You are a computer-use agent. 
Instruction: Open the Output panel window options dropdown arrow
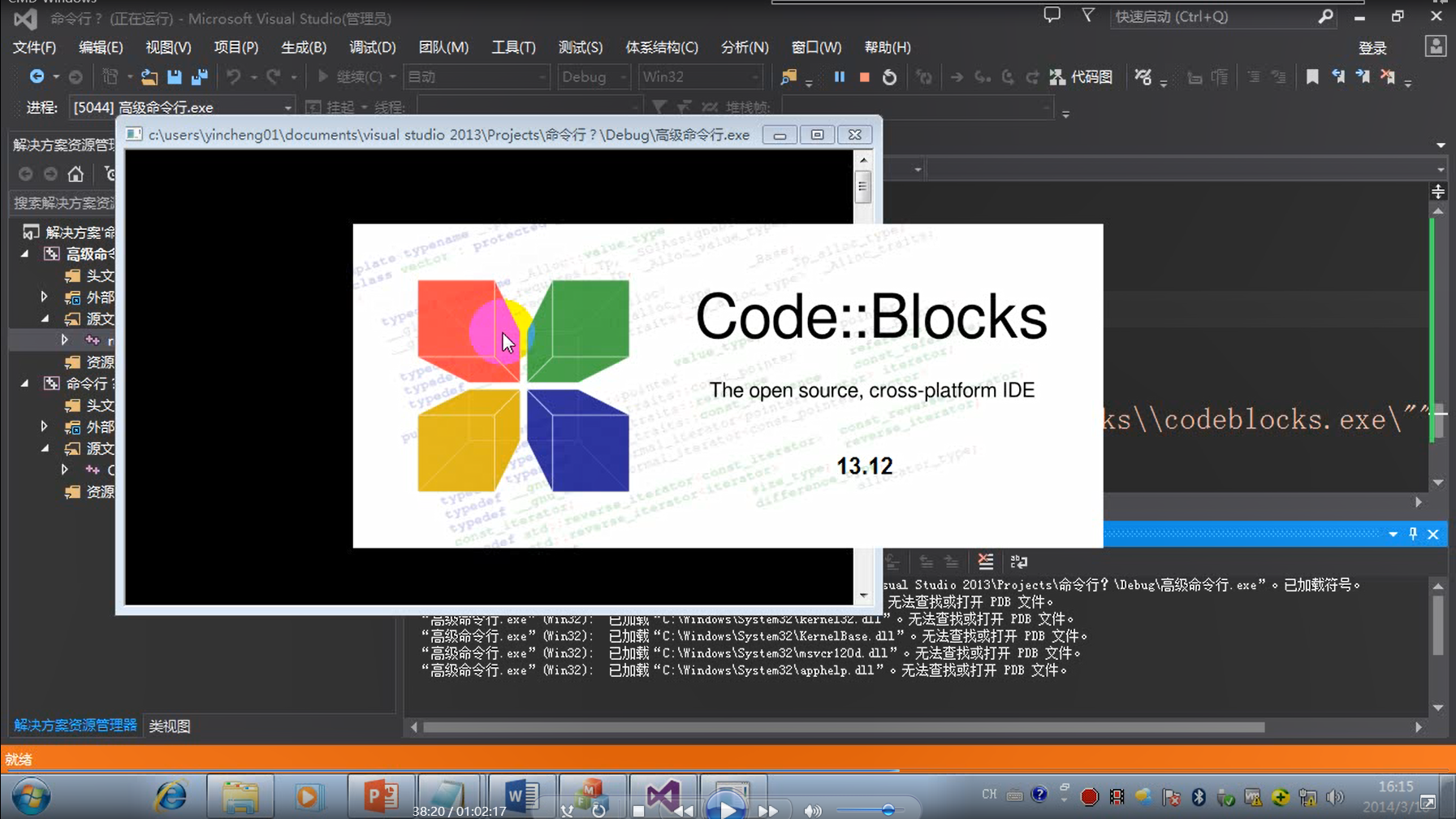tap(1393, 534)
